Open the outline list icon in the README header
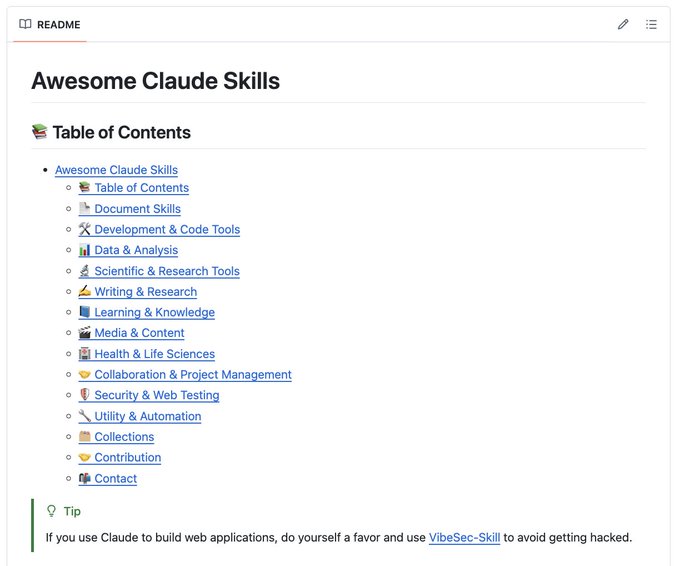This screenshot has height=566, width=680. click(651, 24)
